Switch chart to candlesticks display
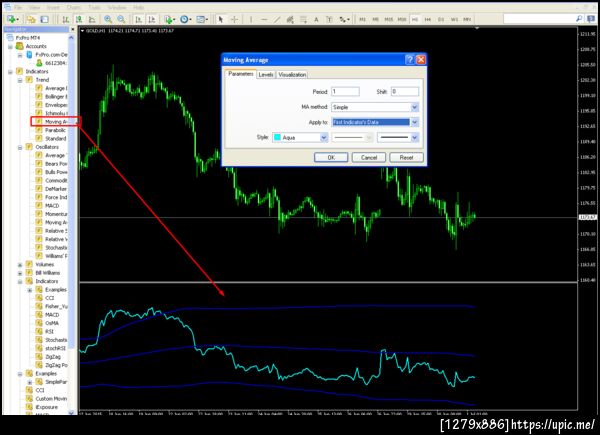 79,19
